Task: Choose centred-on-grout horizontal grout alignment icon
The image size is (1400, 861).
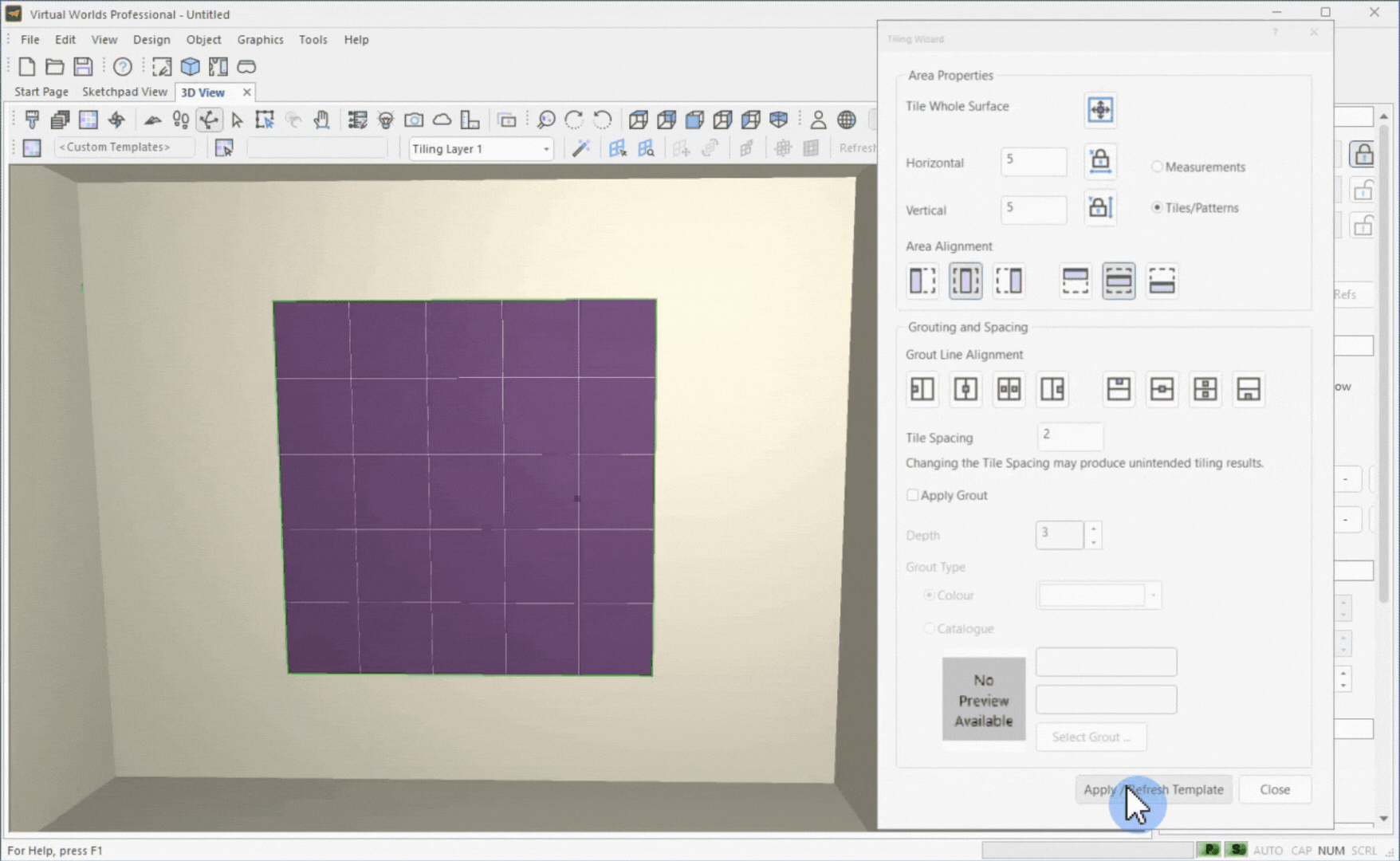Action: click(x=1009, y=389)
